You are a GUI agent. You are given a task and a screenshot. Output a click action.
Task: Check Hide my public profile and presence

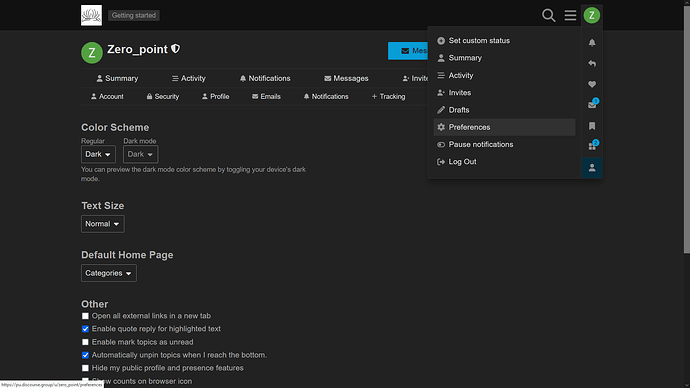(x=85, y=368)
